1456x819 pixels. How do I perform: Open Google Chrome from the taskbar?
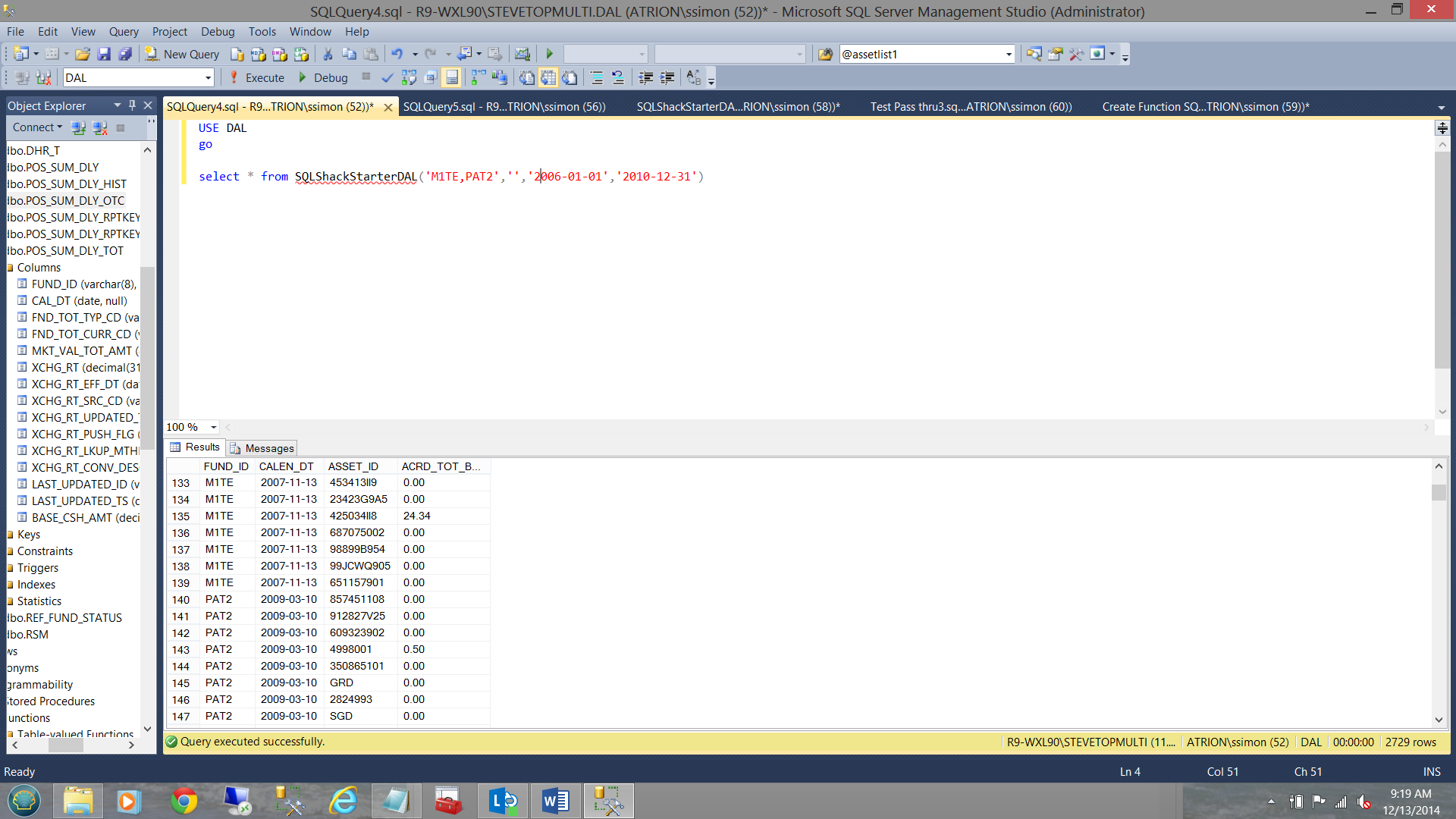coord(184,801)
